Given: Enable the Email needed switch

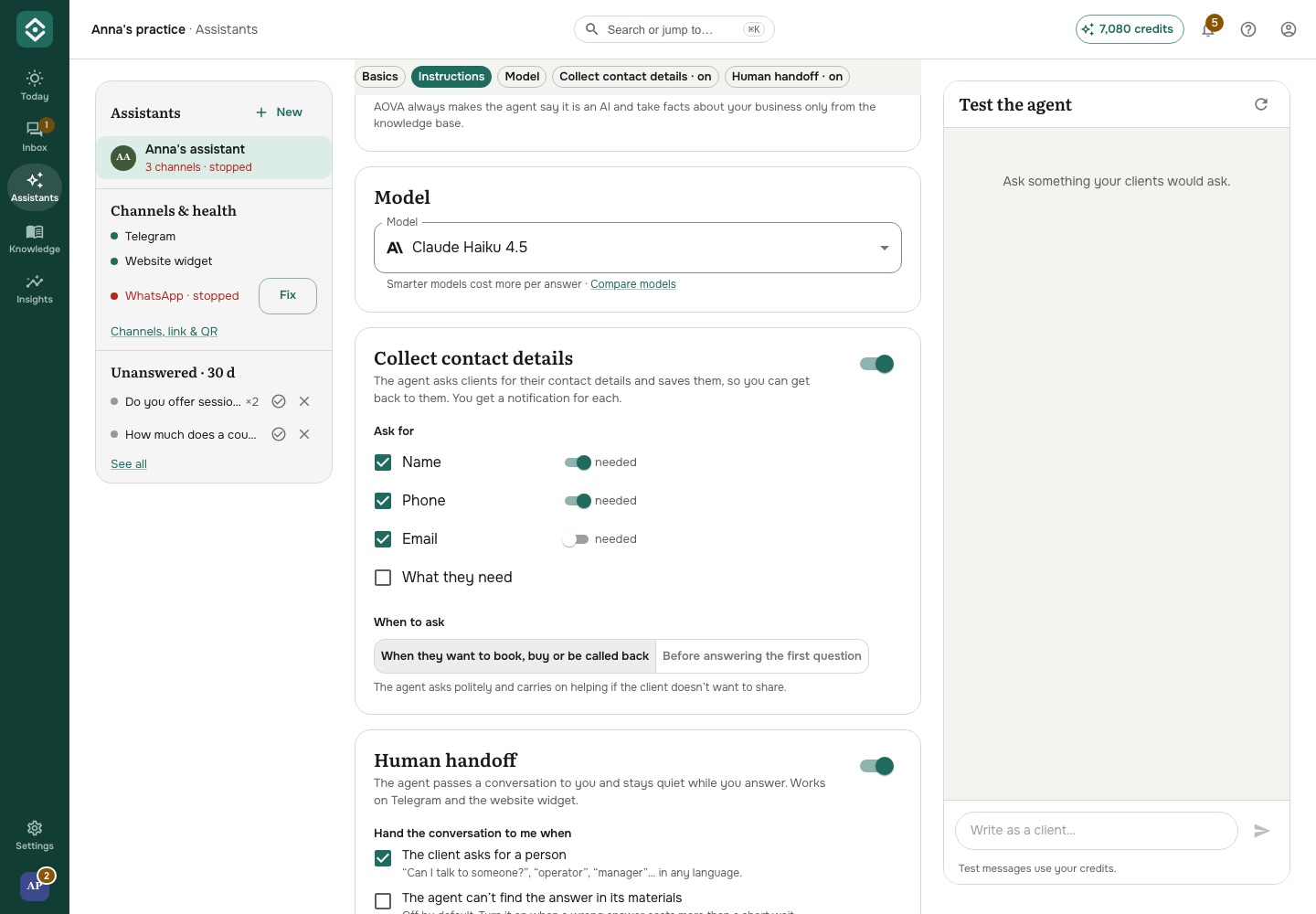Looking at the screenshot, I should tap(575, 539).
